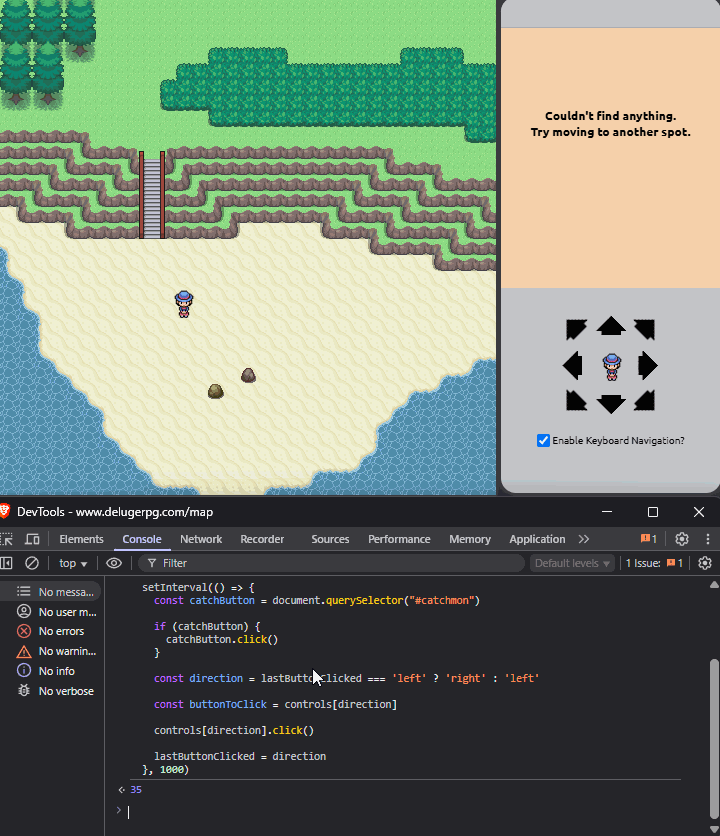The image size is (720, 836).
Task: Click the trainer character on the beach map
Action: point(184,304)
